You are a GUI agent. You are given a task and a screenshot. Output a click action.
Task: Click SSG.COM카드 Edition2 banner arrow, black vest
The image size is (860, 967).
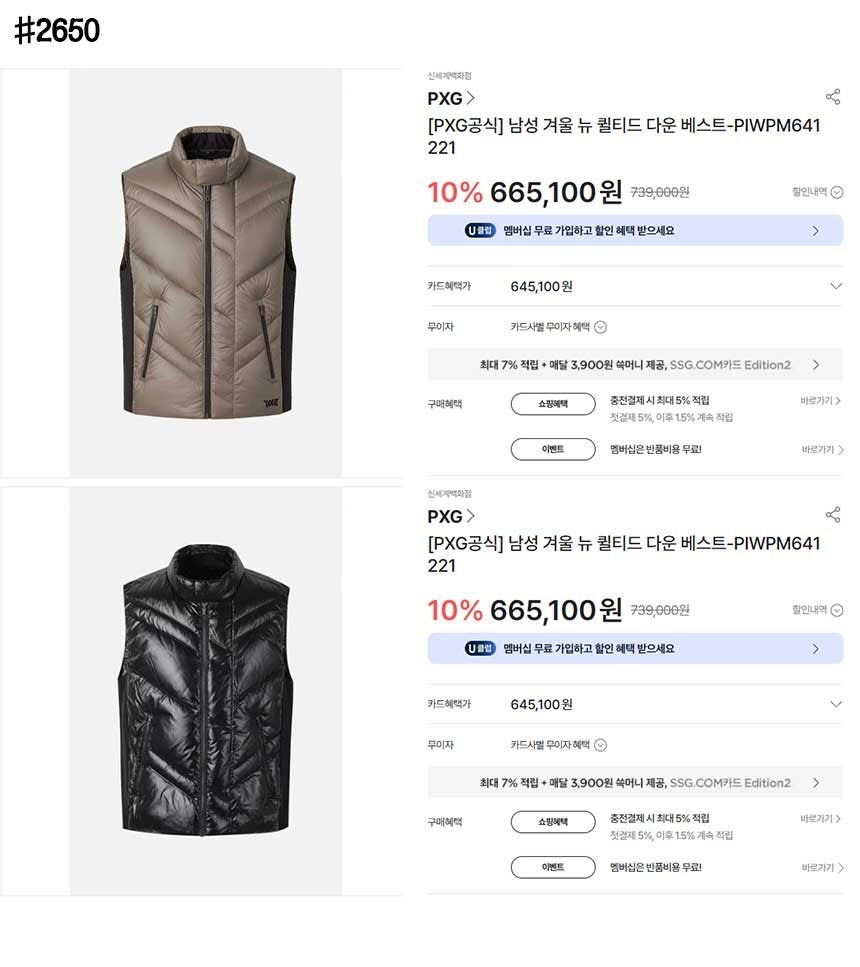[816, 783]
